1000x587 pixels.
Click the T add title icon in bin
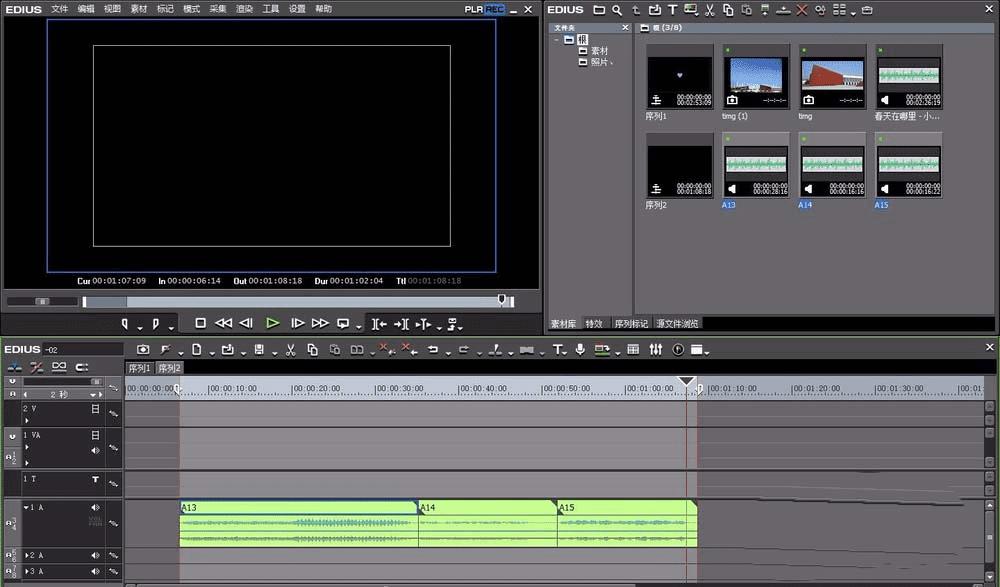point(673,10)
